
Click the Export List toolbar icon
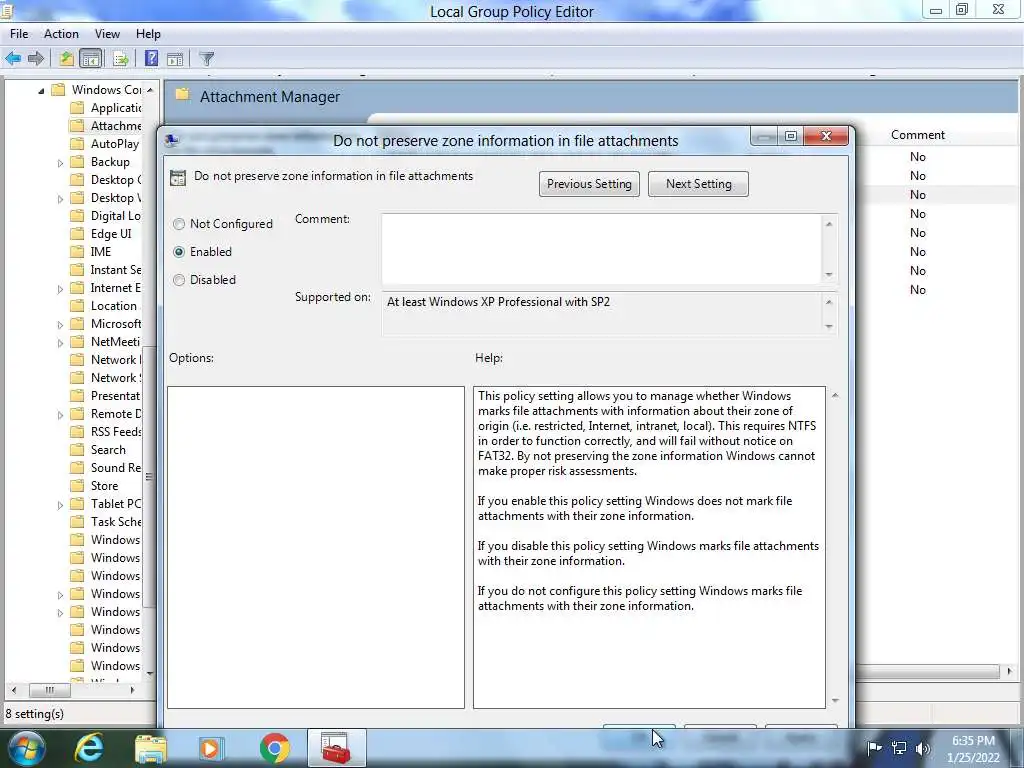[x=121, y=59]
